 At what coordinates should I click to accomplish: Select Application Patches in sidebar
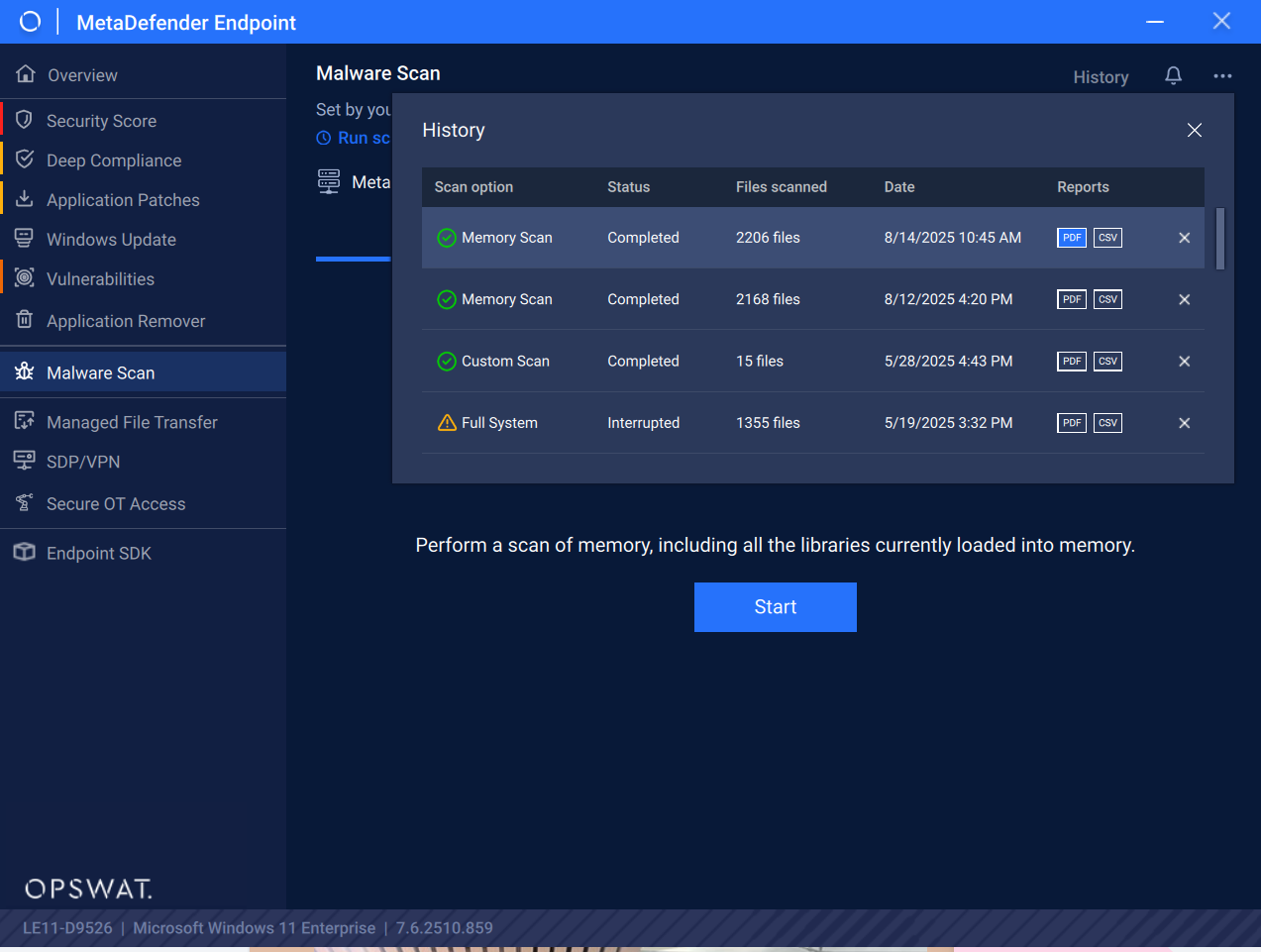pos(123,200)
